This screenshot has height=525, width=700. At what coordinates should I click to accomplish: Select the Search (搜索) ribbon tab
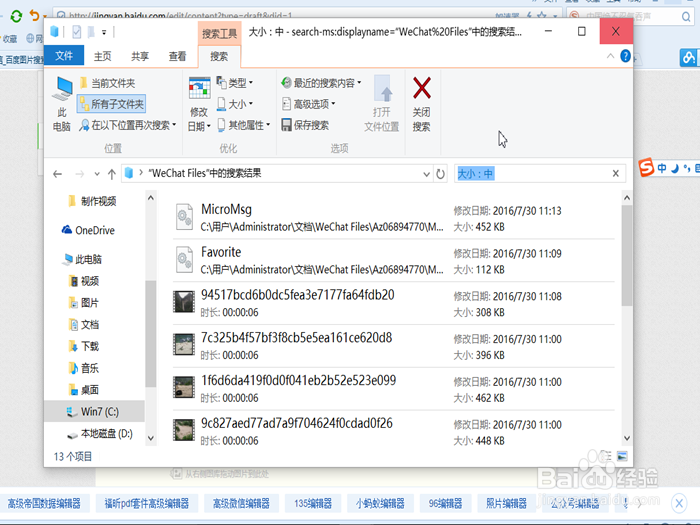[219, 56]
